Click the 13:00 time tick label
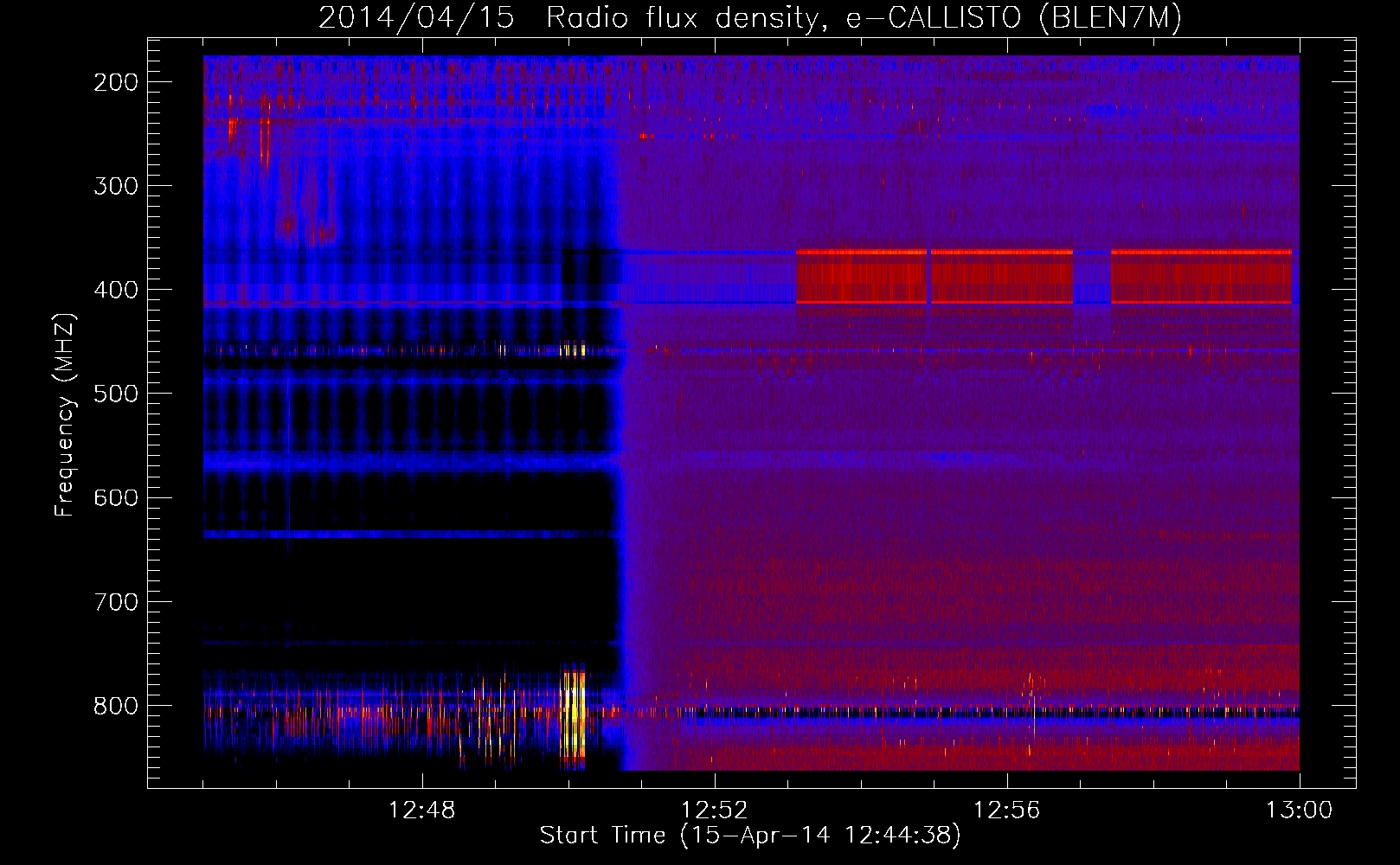The image size is (1400, 865). [1299, 811]
